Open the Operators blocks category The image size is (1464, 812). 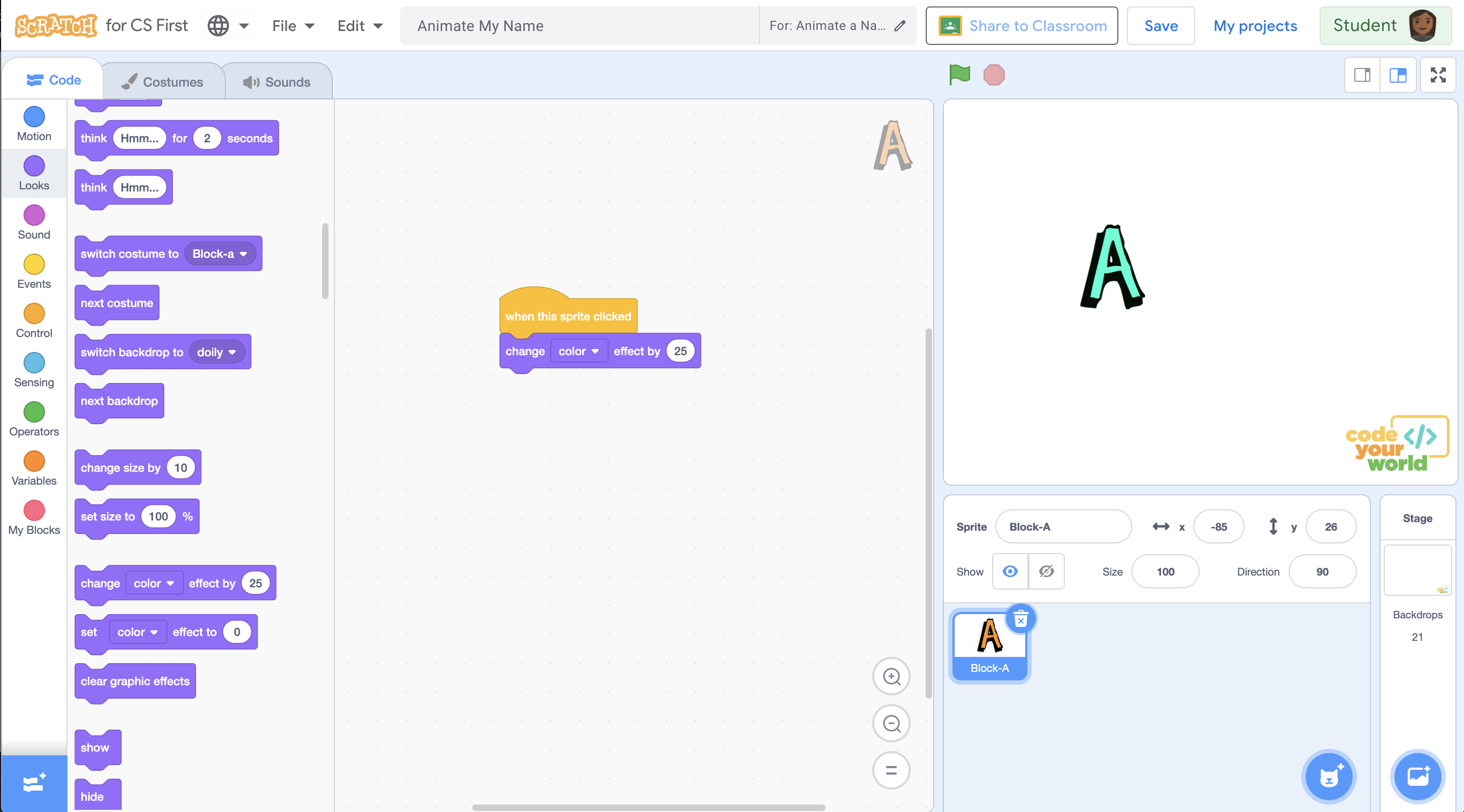tap(34, 419)
